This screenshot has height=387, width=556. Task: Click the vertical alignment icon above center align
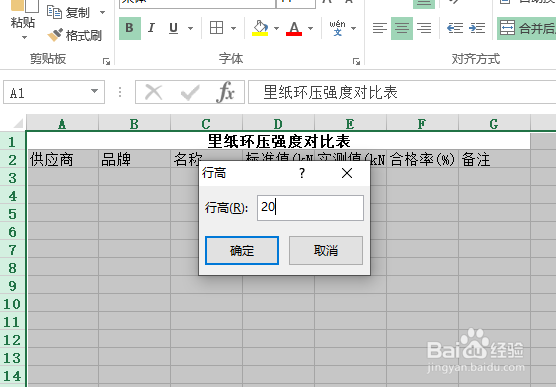point(424,4)
